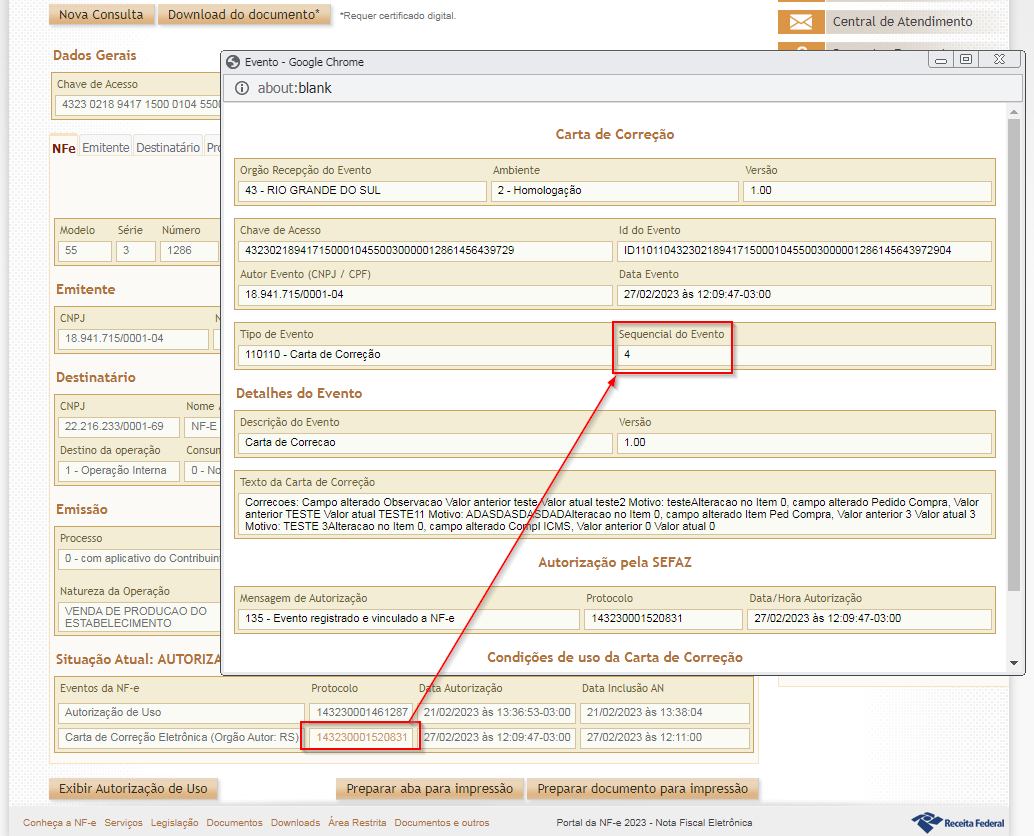Click the site info icon beside about:blank

(x=242, y=88)
